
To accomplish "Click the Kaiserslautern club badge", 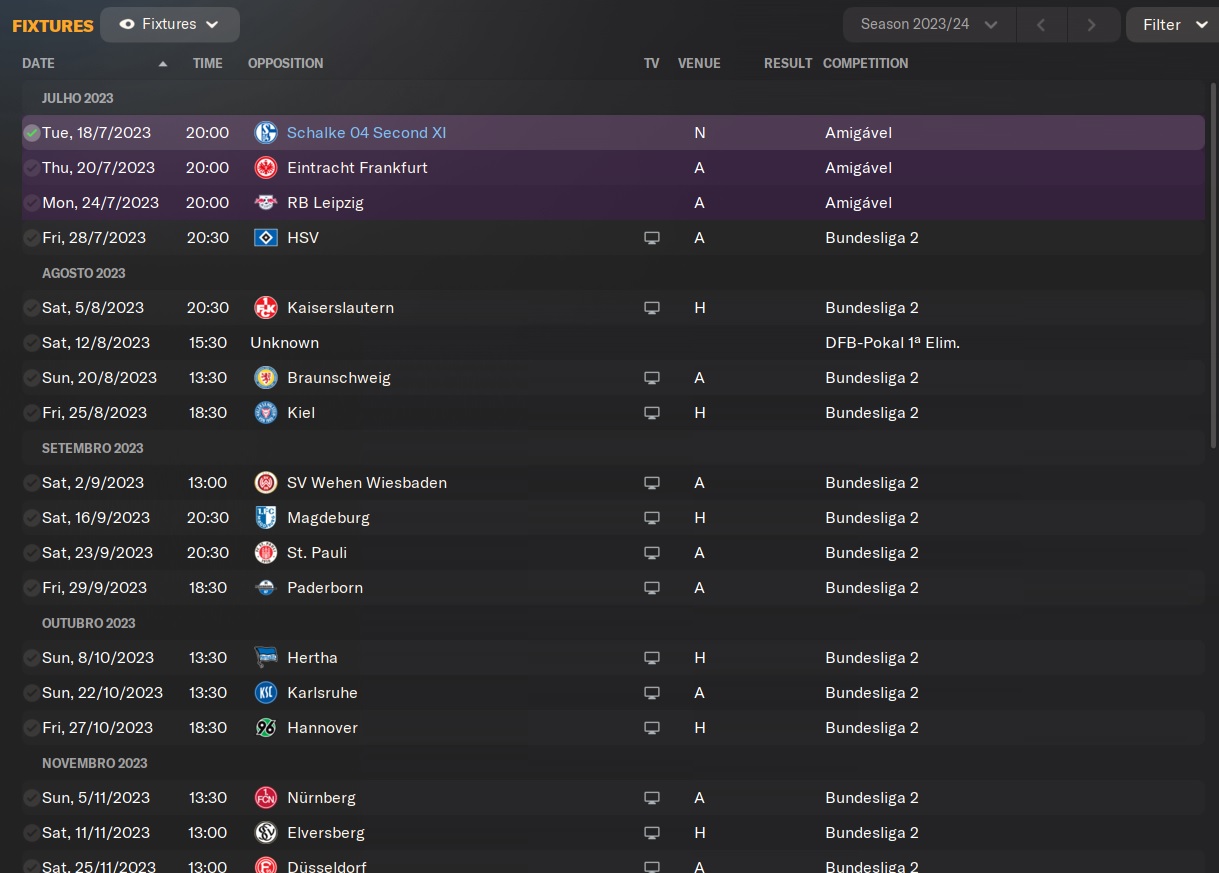I will 266,308.
